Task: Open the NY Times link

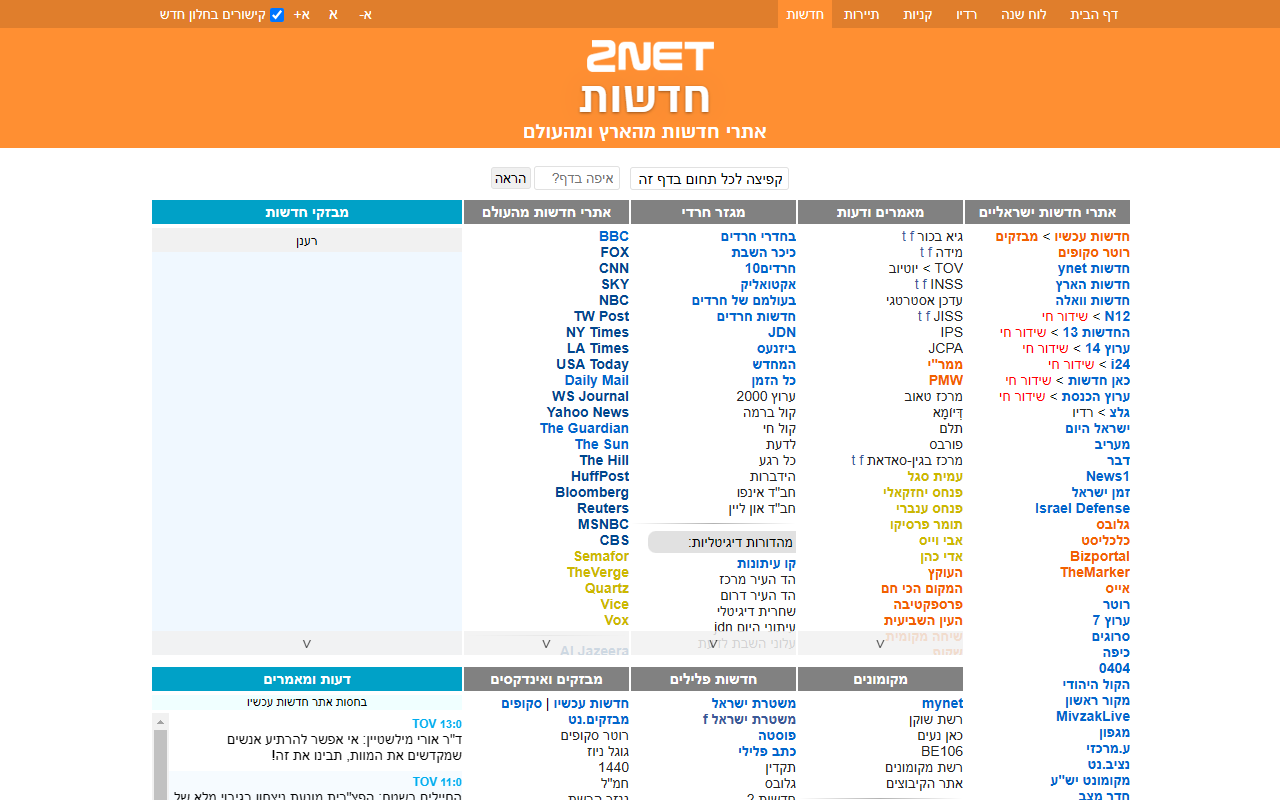Action: [x=597, y=333]
